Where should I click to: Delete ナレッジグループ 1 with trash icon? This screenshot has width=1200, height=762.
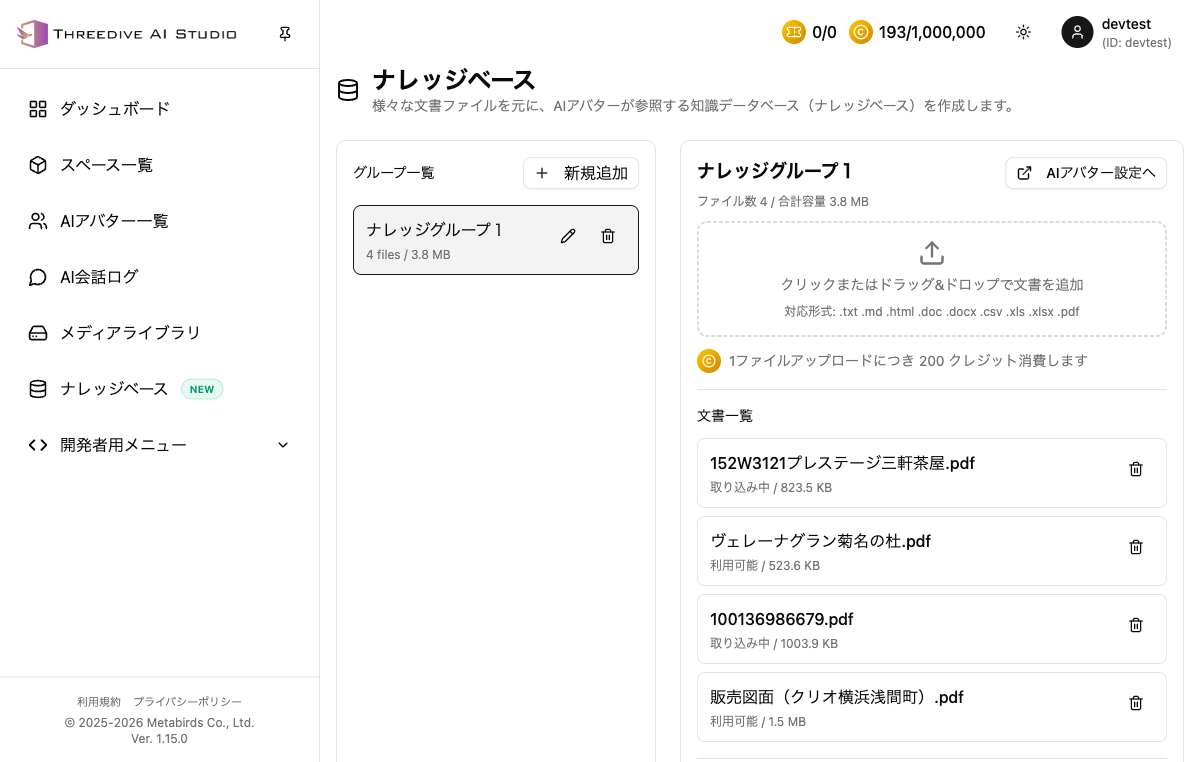[x=608, y=236]
